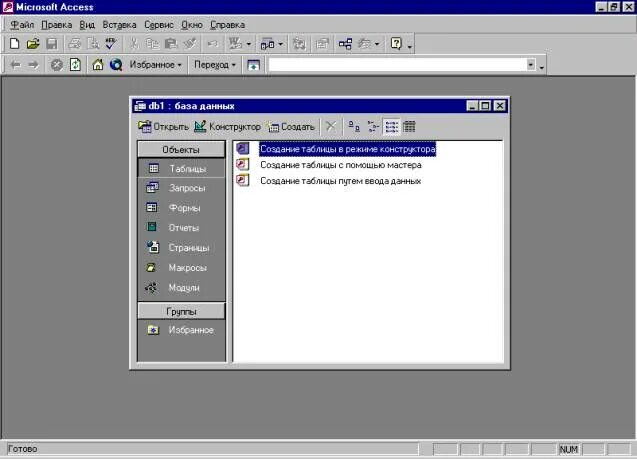
Task: Open the Правка menu
Action: pyautogui.click(x=56, y=25)
